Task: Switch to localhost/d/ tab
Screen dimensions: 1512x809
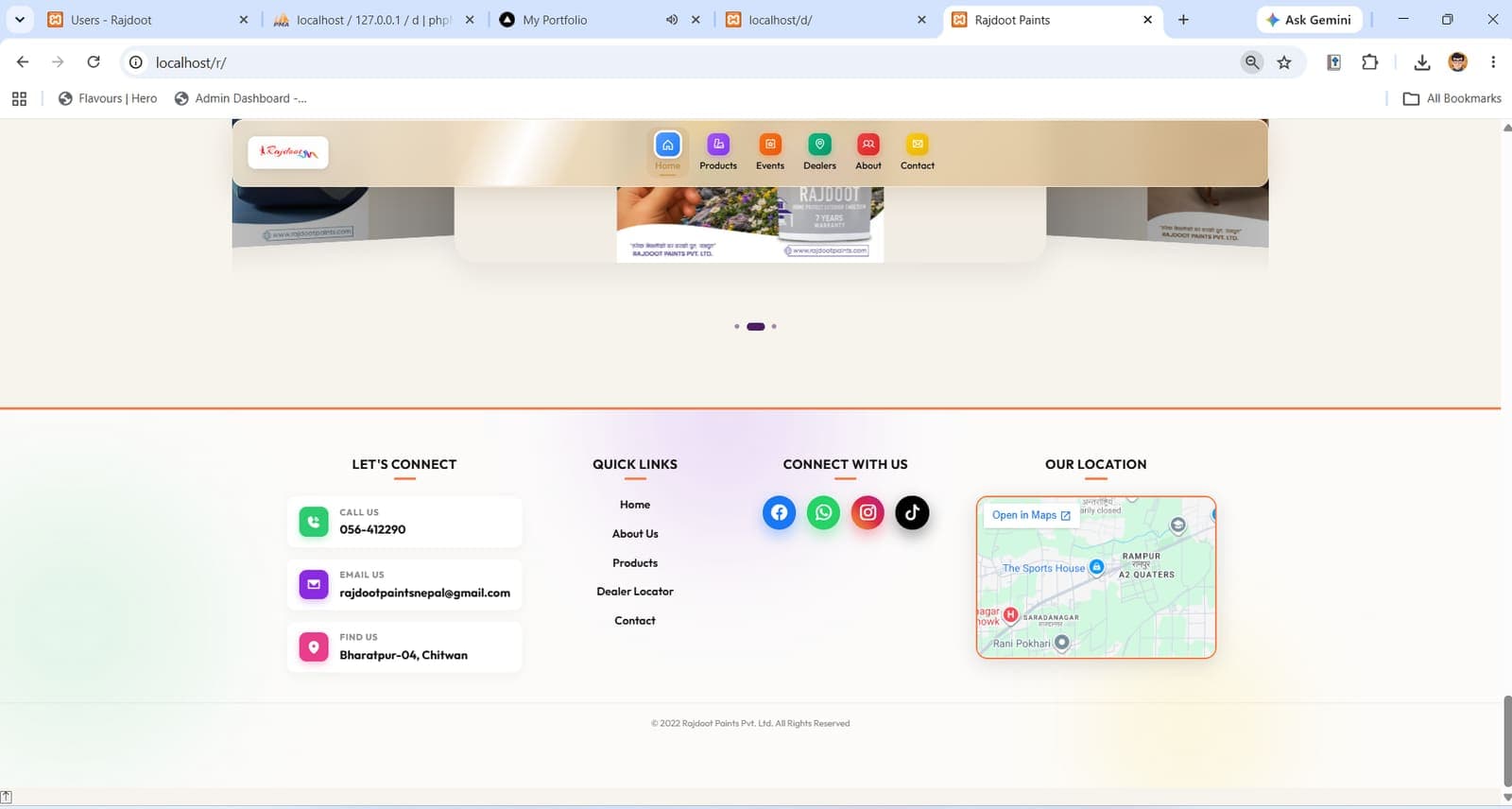Action: (825, 20)
